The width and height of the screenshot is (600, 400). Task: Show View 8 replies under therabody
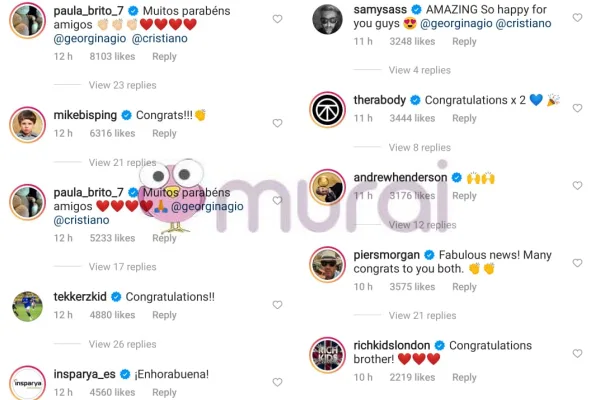(x=419, y=147)
